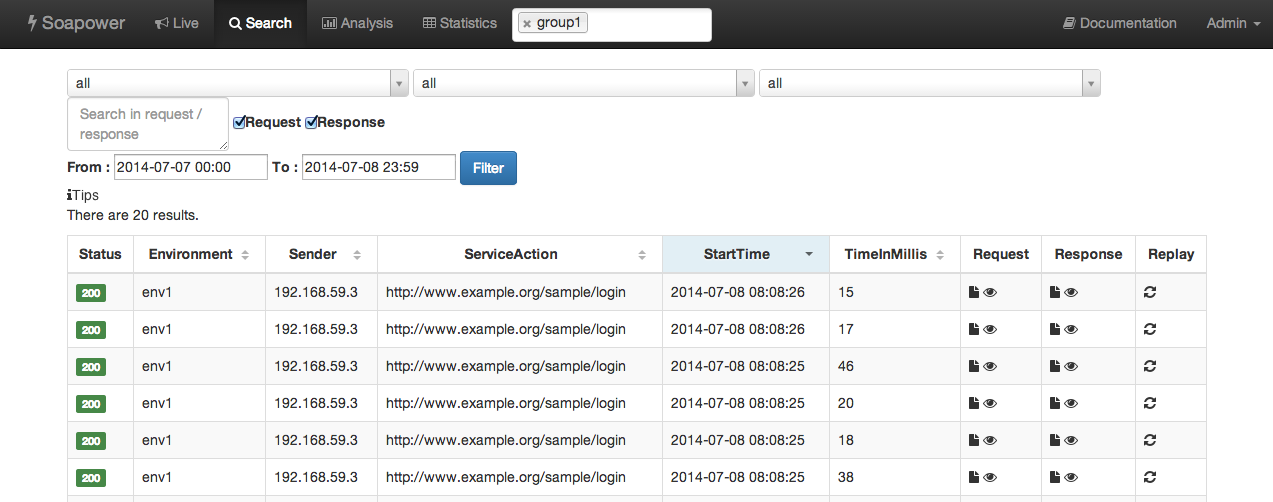The image size is (1273, 502).
Task: Click the 200 status badge in 15 ms row
Action: [91, 293]
